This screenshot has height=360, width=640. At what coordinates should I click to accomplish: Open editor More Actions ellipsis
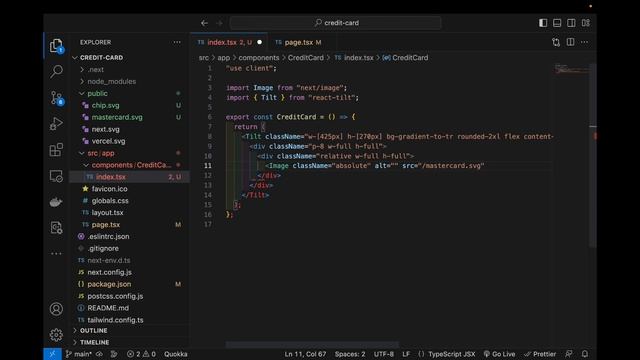pyautogui.click(x=584, y=42)
